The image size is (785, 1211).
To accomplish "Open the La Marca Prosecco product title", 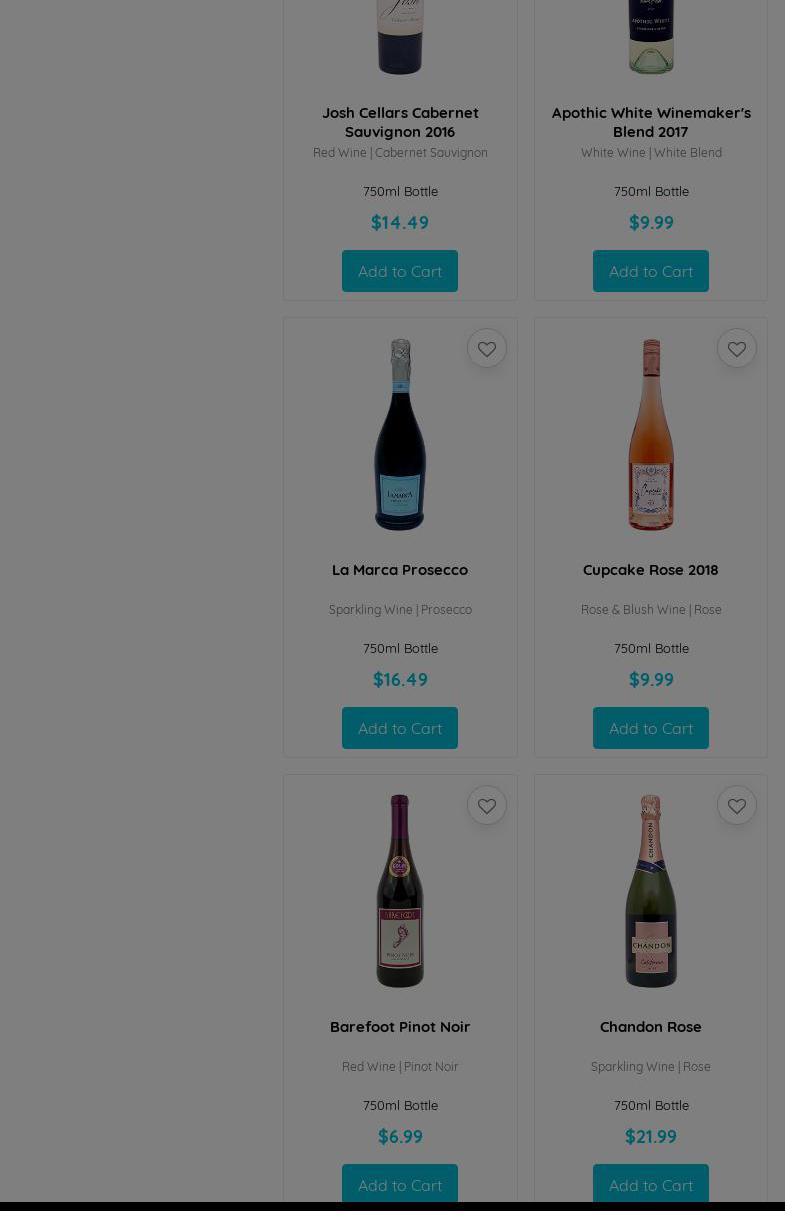I will click(400, 570).
